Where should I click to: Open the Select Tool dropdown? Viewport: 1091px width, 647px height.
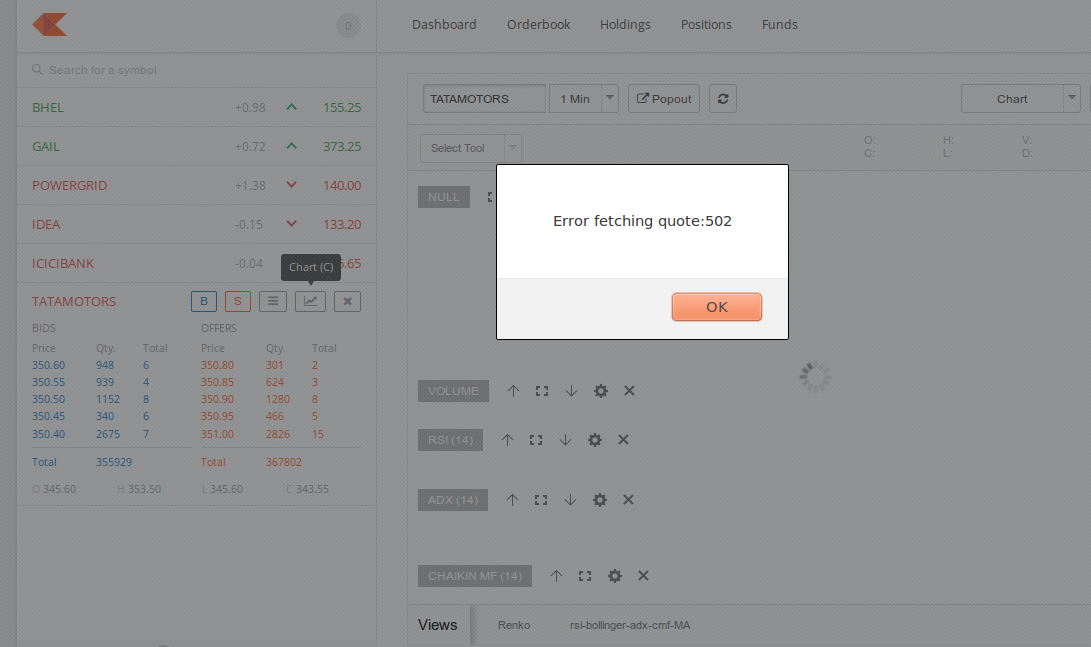[470, 148]
